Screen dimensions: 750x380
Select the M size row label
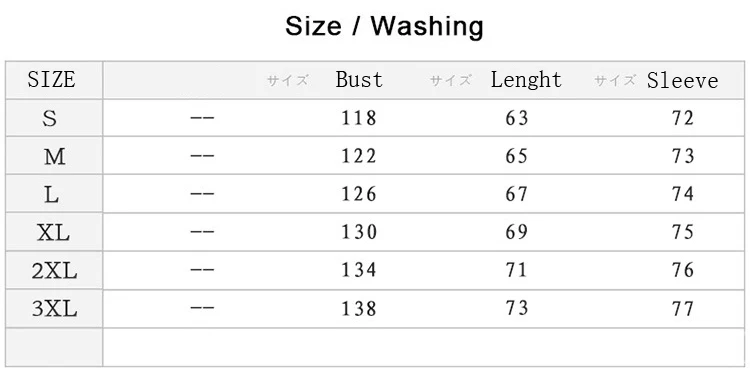coord(55,156)
